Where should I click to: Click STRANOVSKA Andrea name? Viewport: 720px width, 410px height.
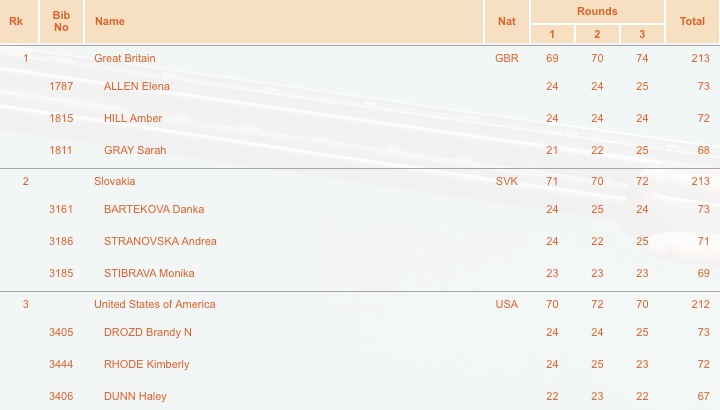click(x=160, y=242)
